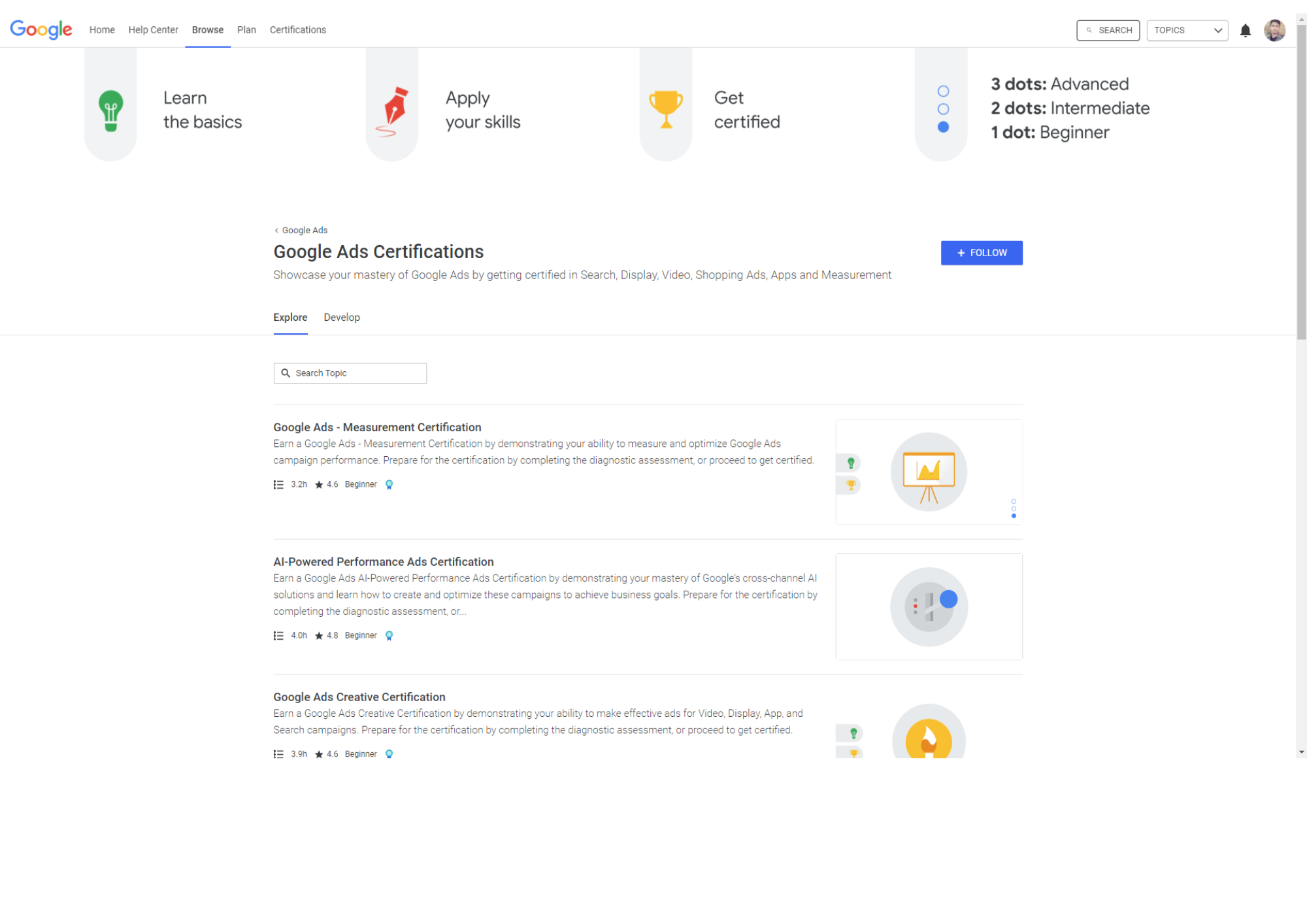Open Google Ads - Measurement Certification title

[377, 427]
